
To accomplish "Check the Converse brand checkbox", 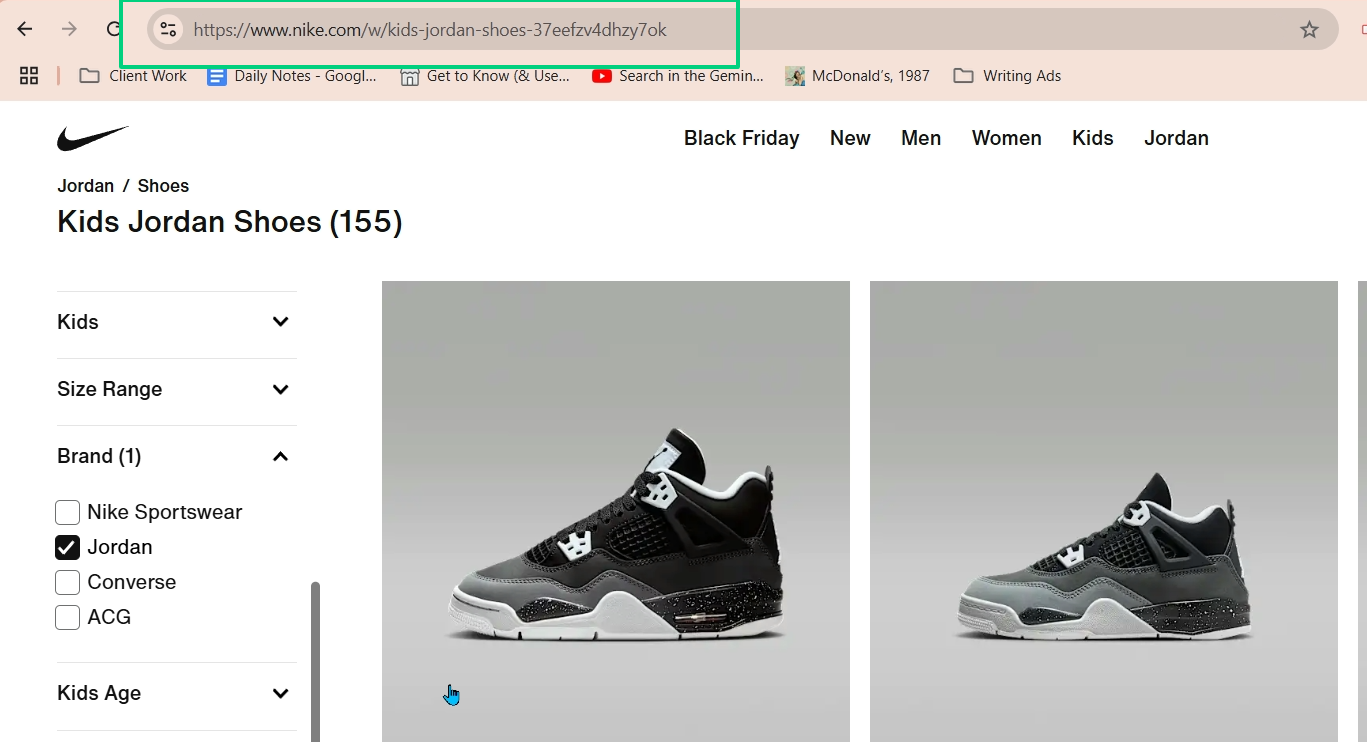I will 67,582.
